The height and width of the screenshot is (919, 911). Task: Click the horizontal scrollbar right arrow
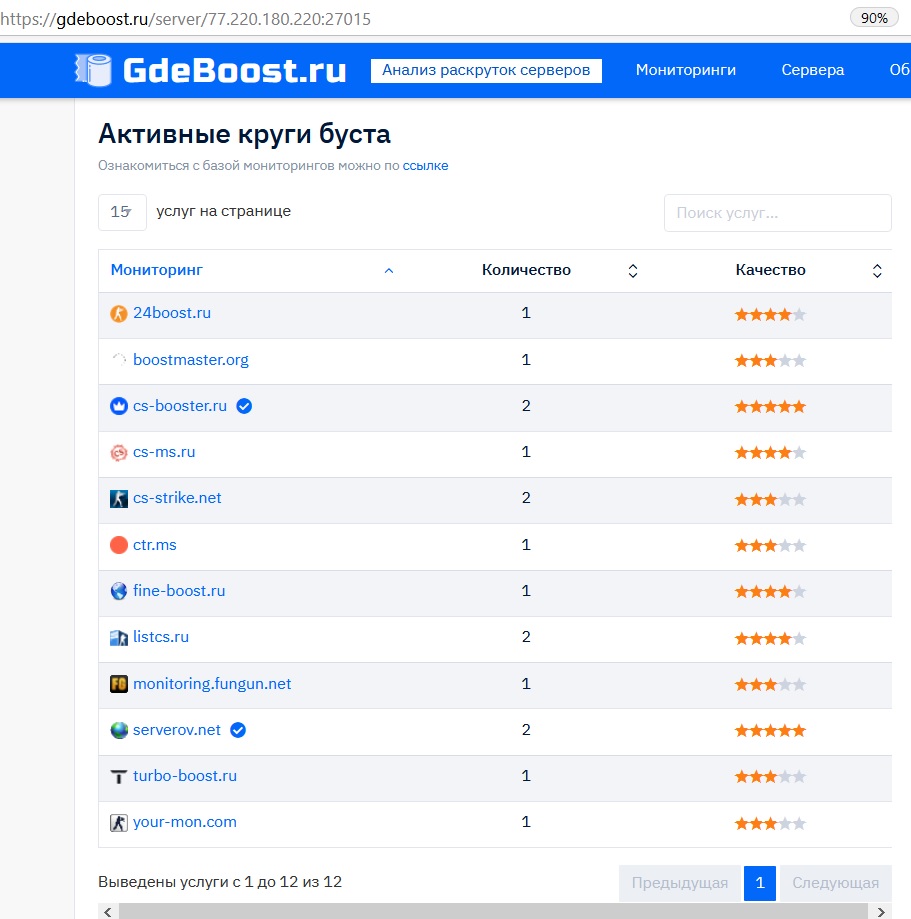click(881, 911)
